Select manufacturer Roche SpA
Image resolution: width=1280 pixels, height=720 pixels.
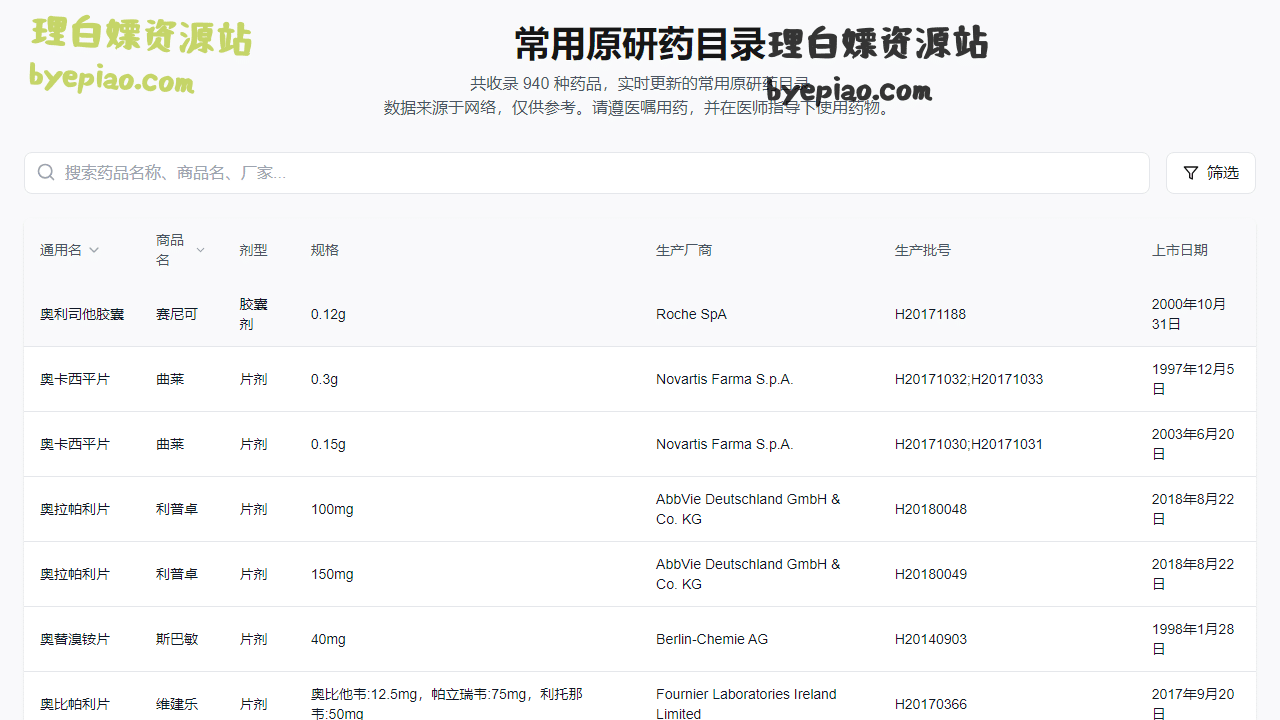tap(691, 314)
